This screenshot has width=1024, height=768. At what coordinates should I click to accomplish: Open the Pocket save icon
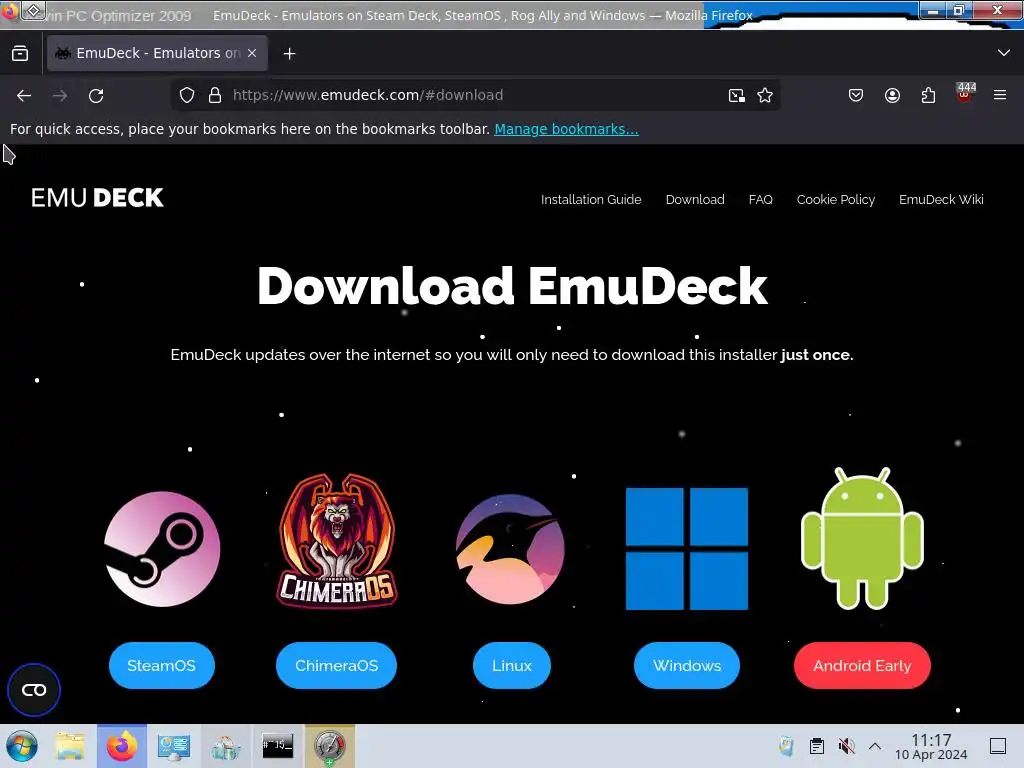pyautogui.click(x=856, y=95)
